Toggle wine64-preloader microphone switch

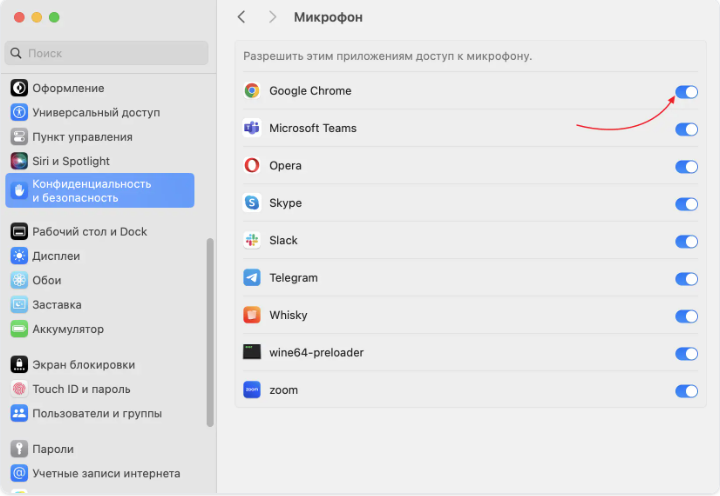coord(686,354)
